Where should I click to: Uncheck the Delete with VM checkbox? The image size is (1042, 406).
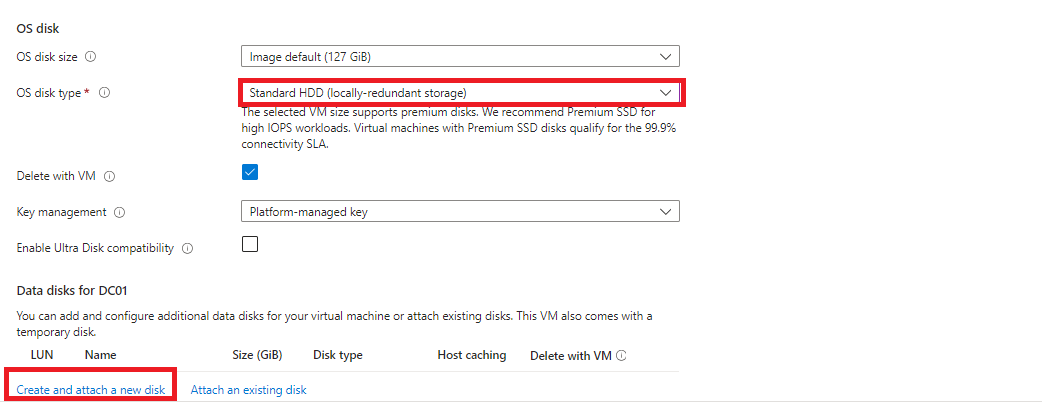tap(250, 172)
